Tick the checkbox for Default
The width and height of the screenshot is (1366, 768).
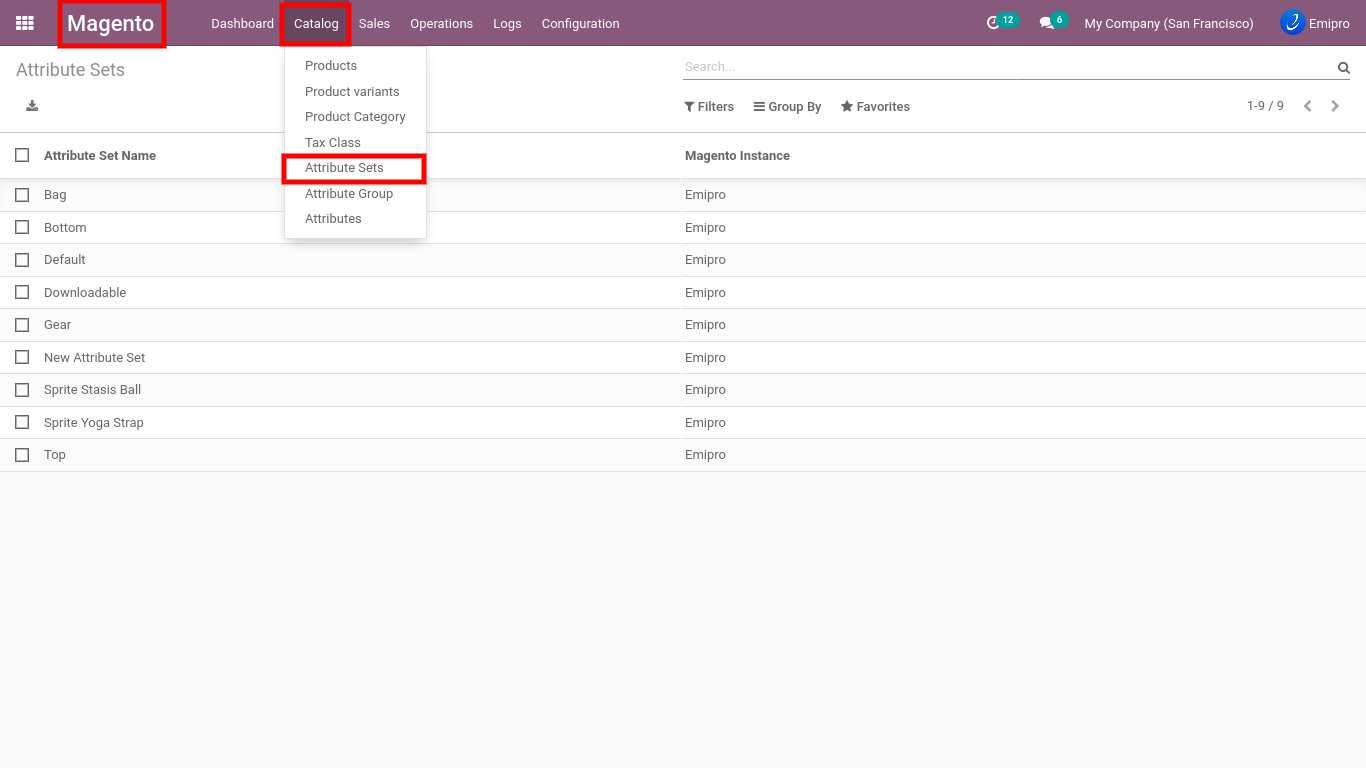[x=22, y=260]
